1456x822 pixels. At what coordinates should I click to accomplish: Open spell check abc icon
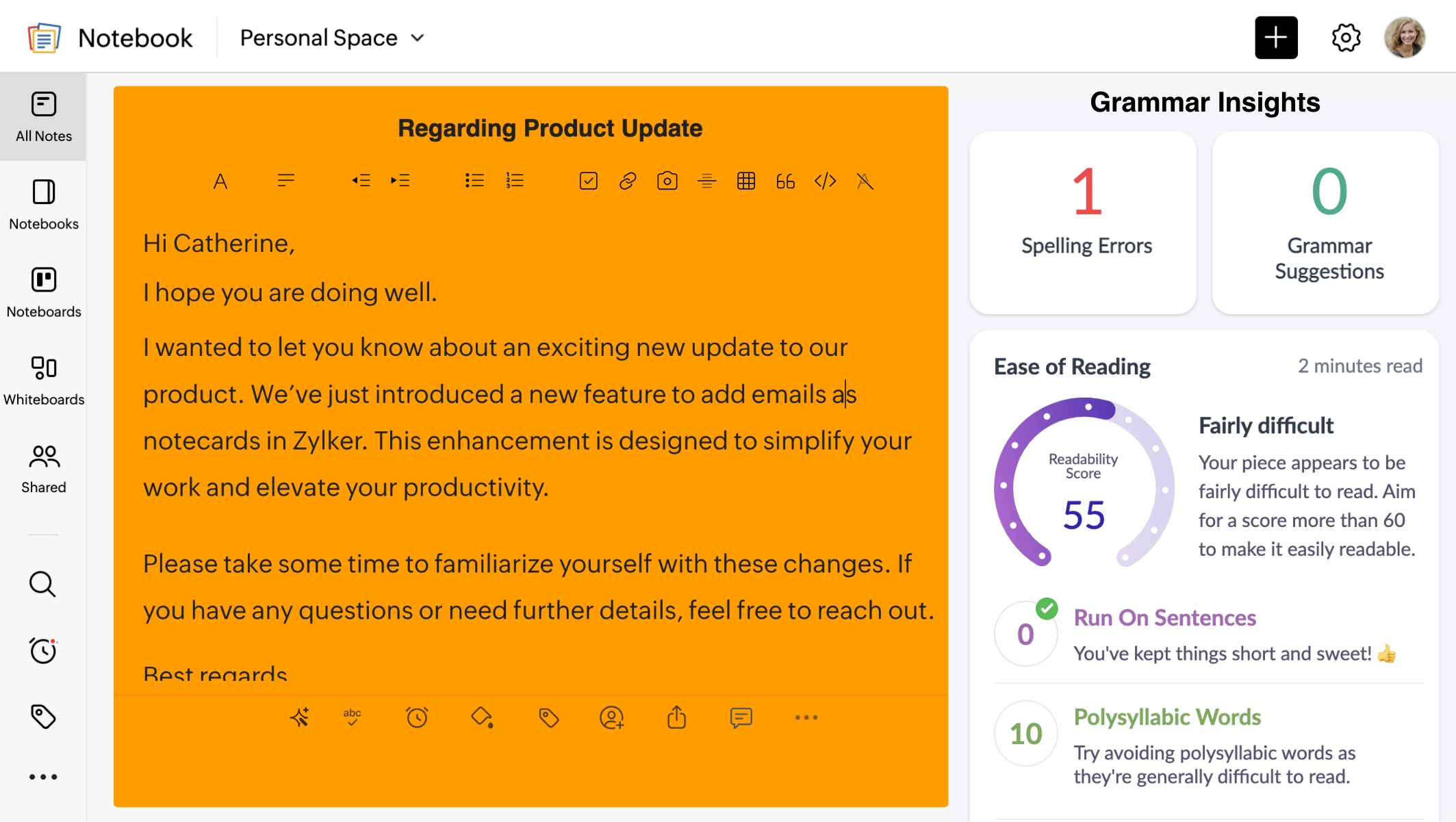[352, 717]
